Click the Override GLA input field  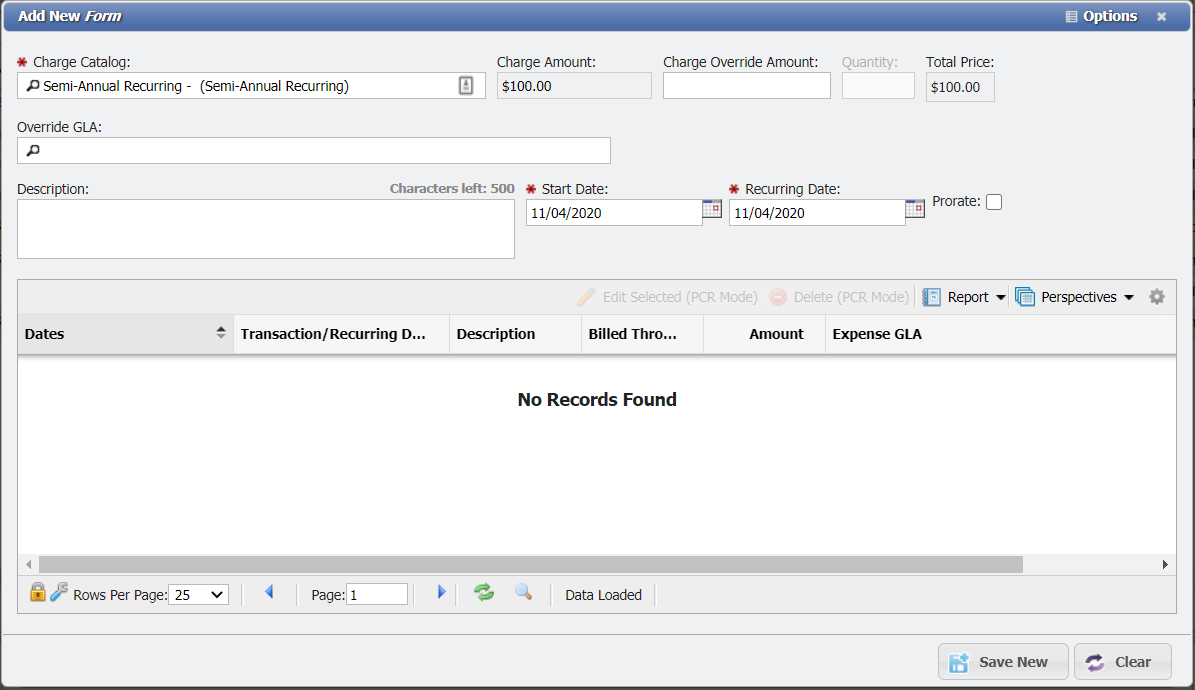point(314,150)
